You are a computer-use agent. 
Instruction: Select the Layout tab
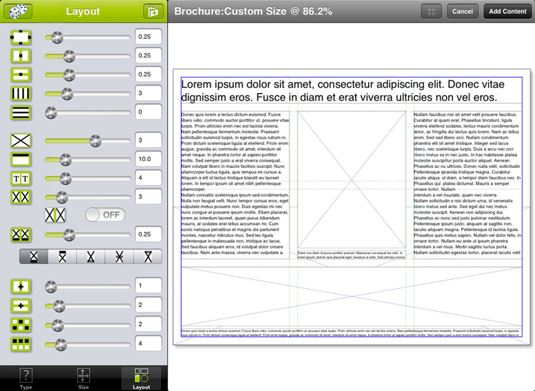(x=141, y=378)
